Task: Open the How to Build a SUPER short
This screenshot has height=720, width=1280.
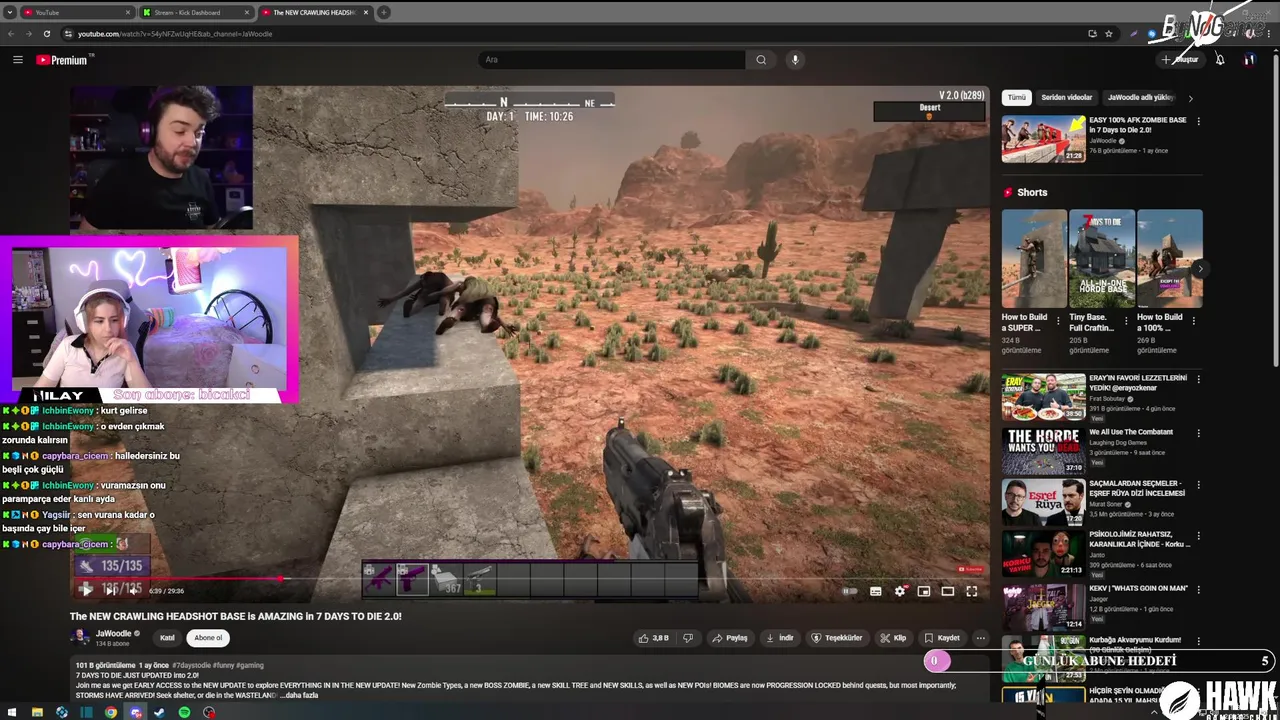Action: pos(1034,258)
